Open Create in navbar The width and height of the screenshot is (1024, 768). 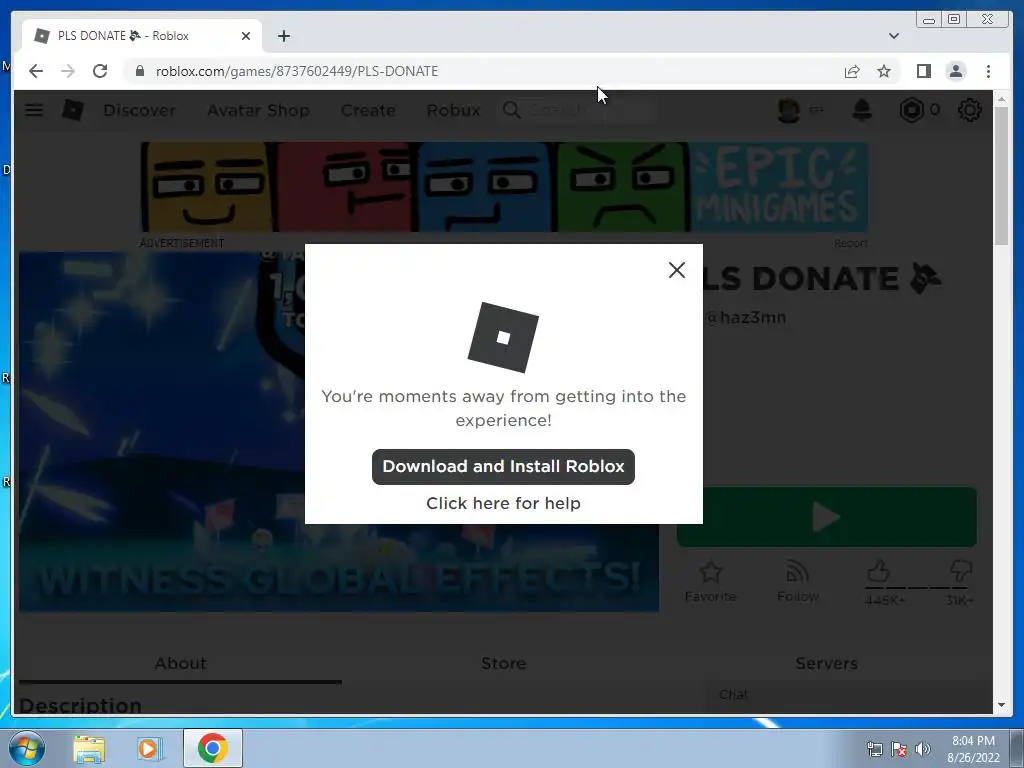click(368, 110)
